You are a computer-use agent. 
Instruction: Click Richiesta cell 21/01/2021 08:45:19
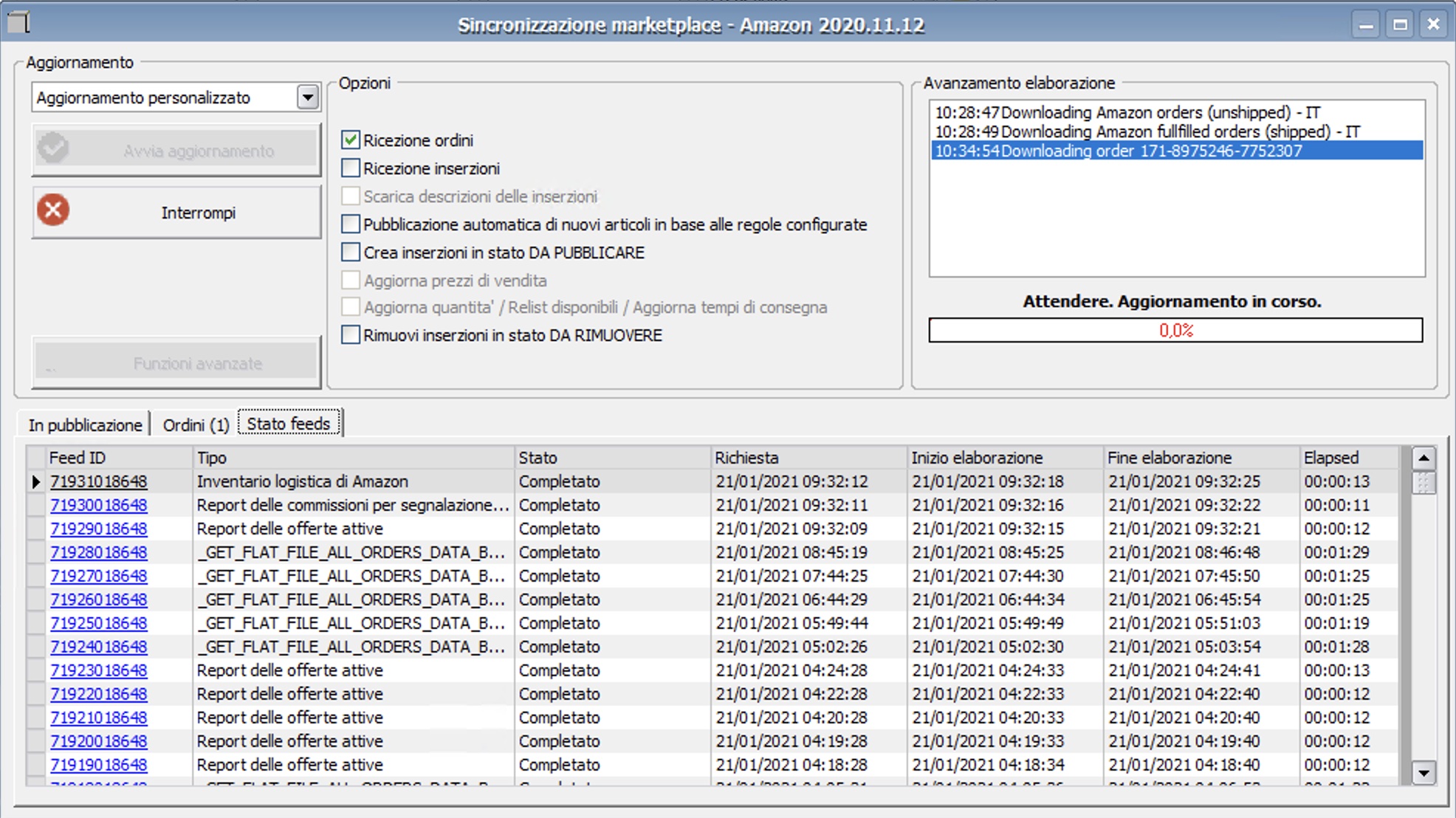809,552
